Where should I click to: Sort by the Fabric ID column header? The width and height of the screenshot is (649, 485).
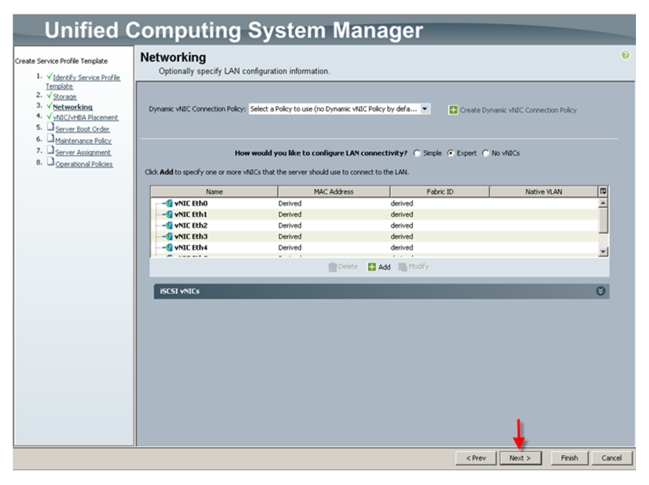440,192
